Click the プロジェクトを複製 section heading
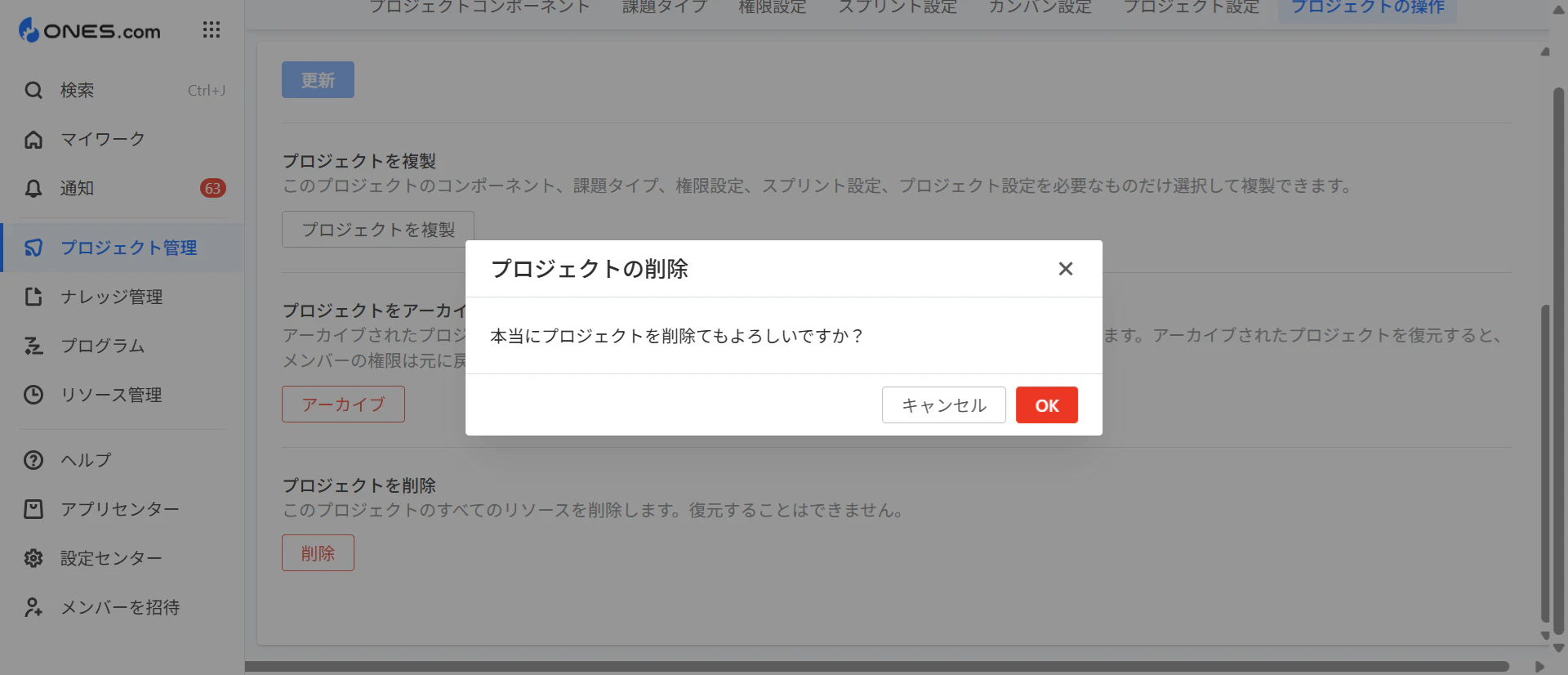 359,161
